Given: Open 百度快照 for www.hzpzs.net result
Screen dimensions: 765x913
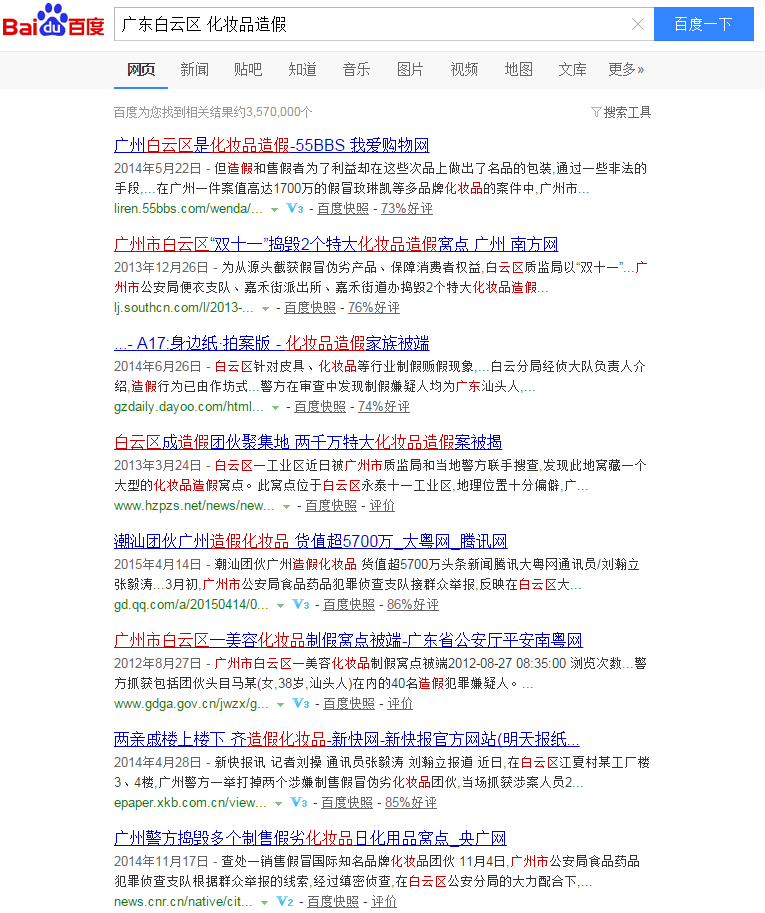Looking at the screenshot, I should 331,505.
